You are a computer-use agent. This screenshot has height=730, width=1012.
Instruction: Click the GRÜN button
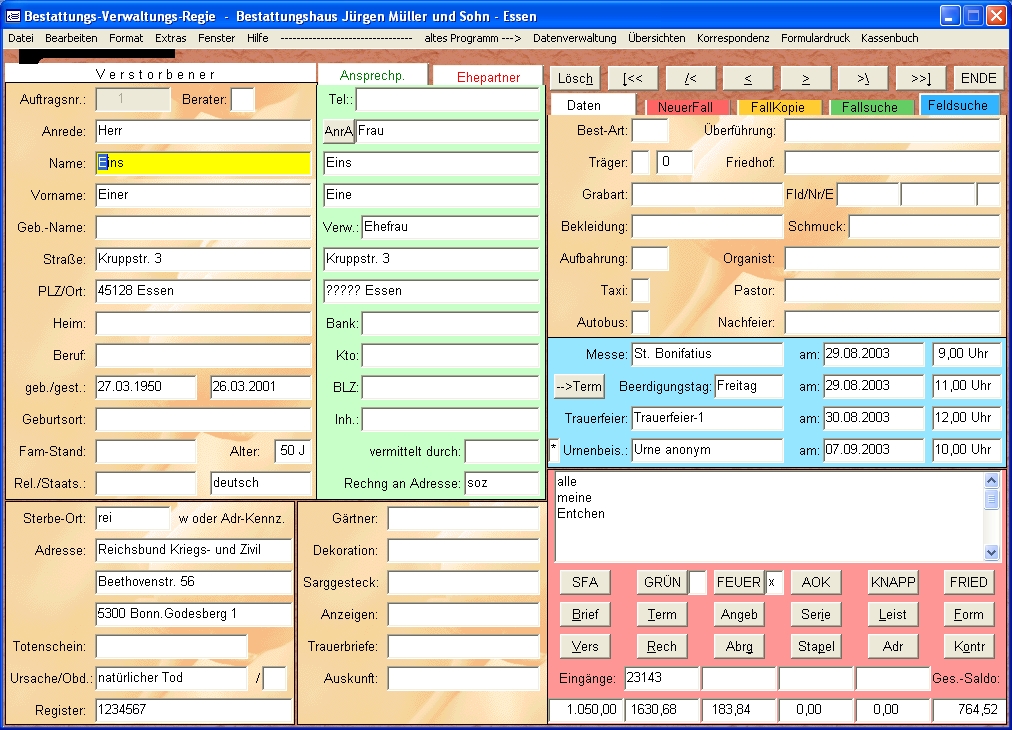pos(662,582)
